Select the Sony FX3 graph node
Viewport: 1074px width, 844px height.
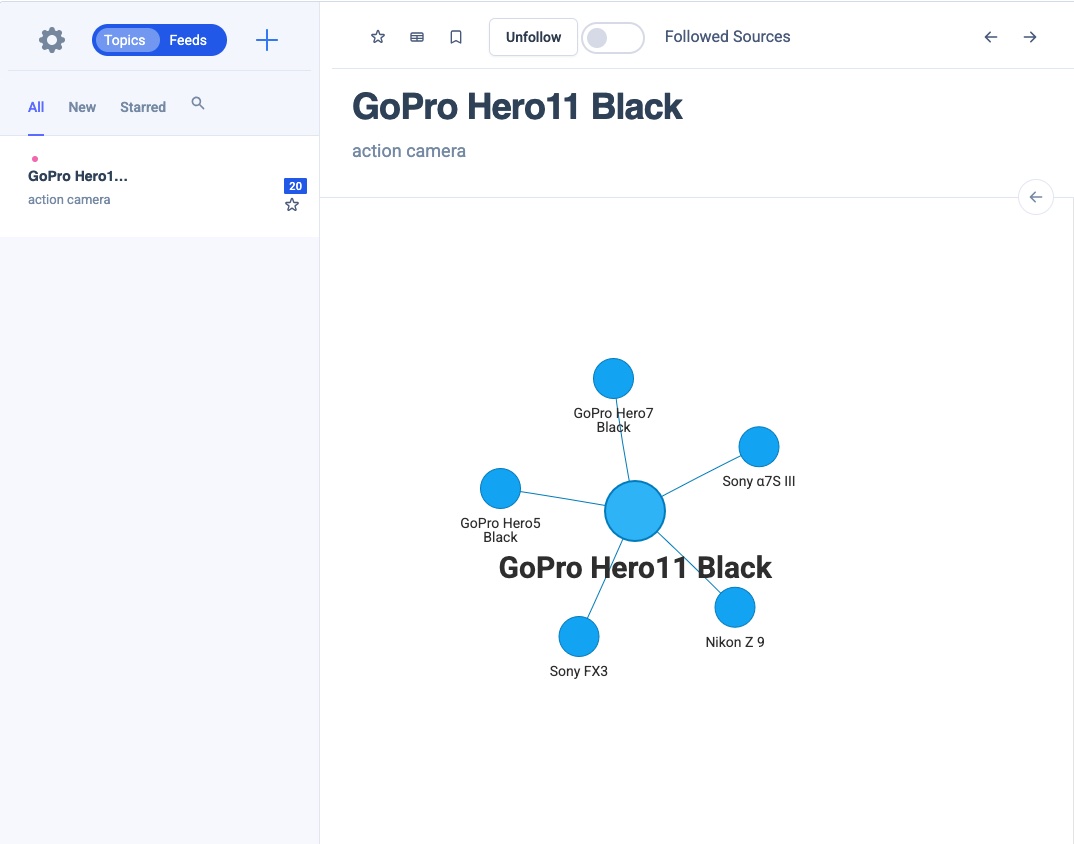point(579,636)
